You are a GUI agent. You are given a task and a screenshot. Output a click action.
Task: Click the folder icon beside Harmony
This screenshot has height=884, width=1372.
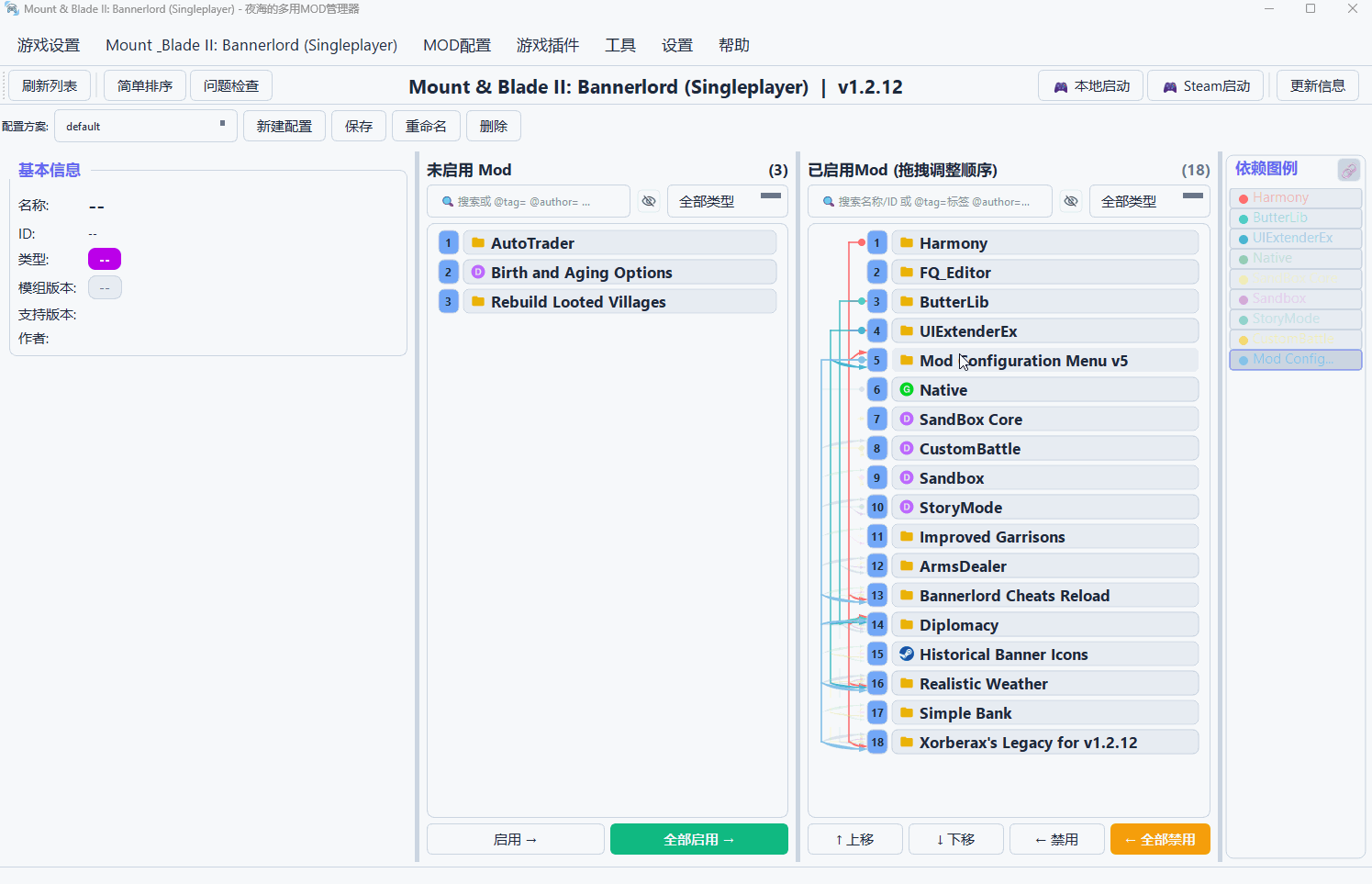pos(906,243)
